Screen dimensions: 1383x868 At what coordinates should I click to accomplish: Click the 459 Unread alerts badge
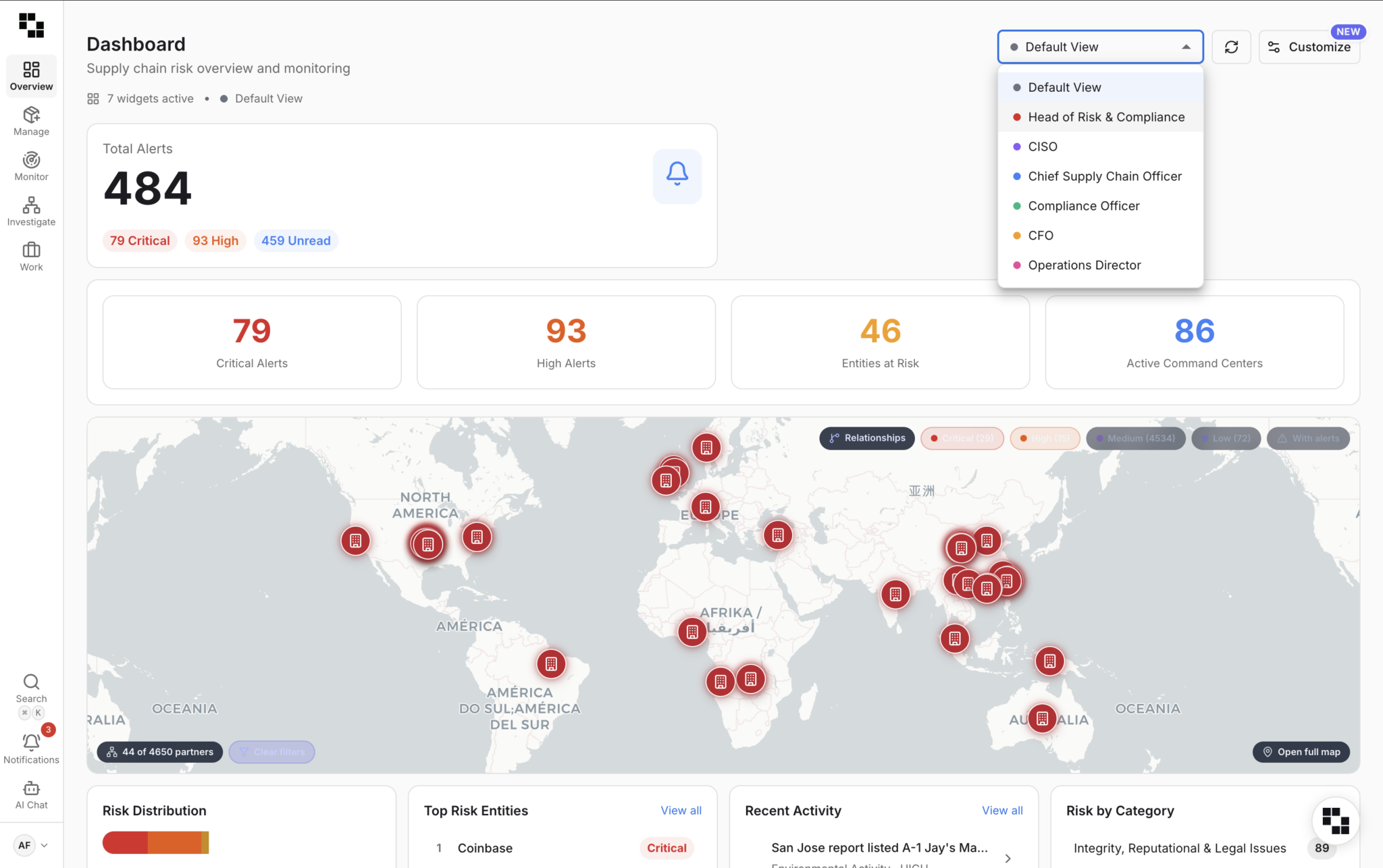(296, 241)
